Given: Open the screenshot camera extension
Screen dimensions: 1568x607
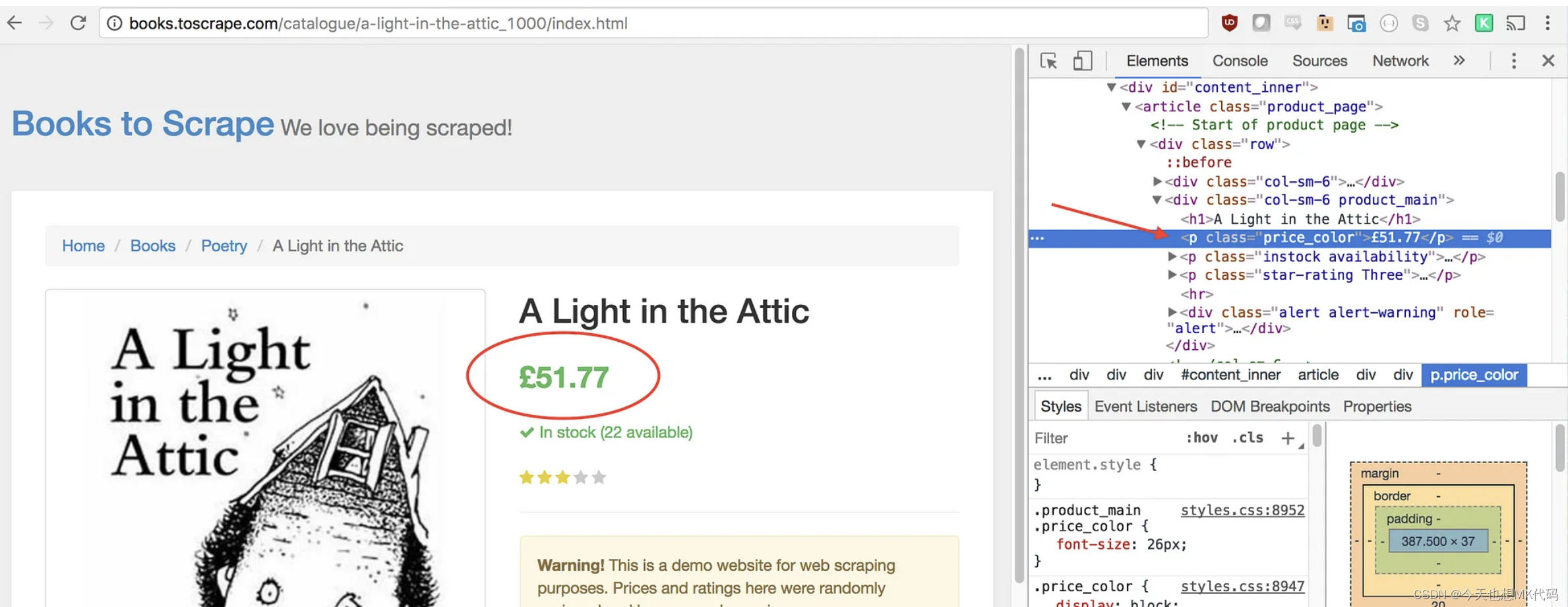Looking at the screenshot, I should coord(1356,24).
